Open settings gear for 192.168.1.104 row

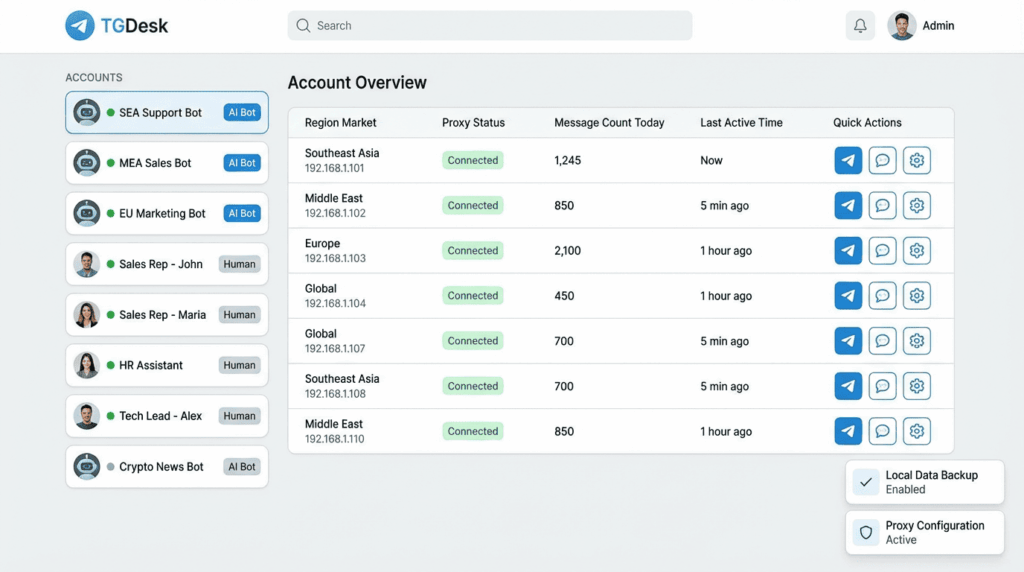pos(917,295)
